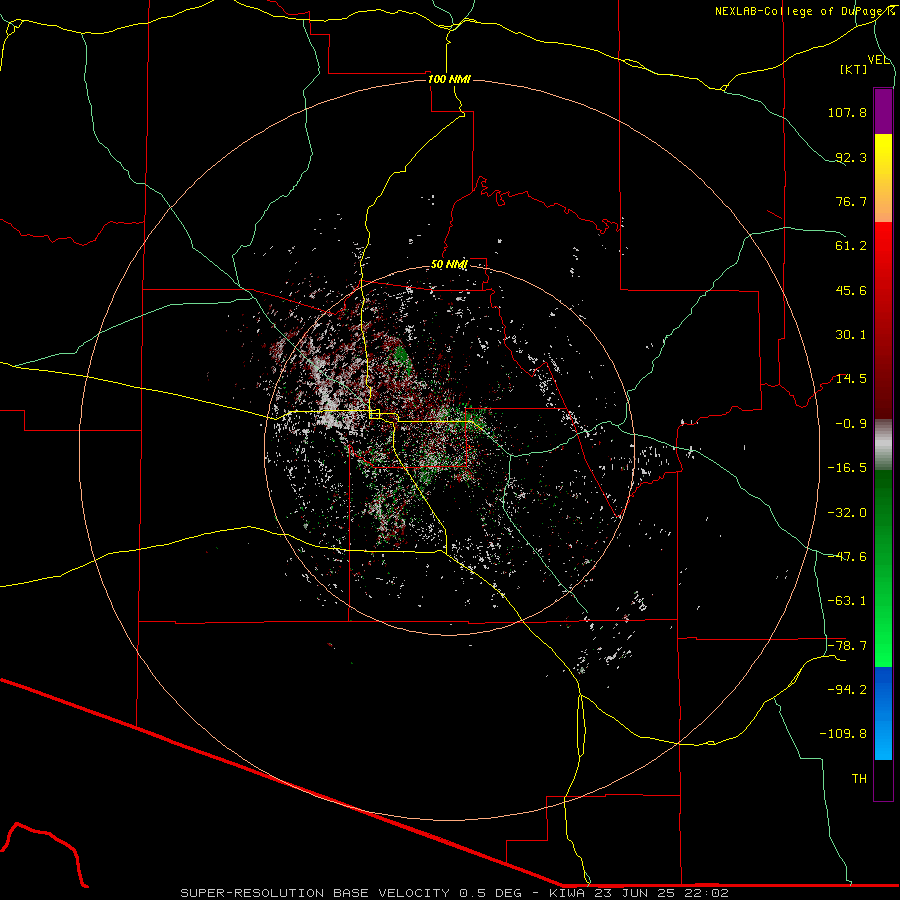The image size is (900, 900).
Task: Click the 14.5 legend value
Action: [851, 379]
